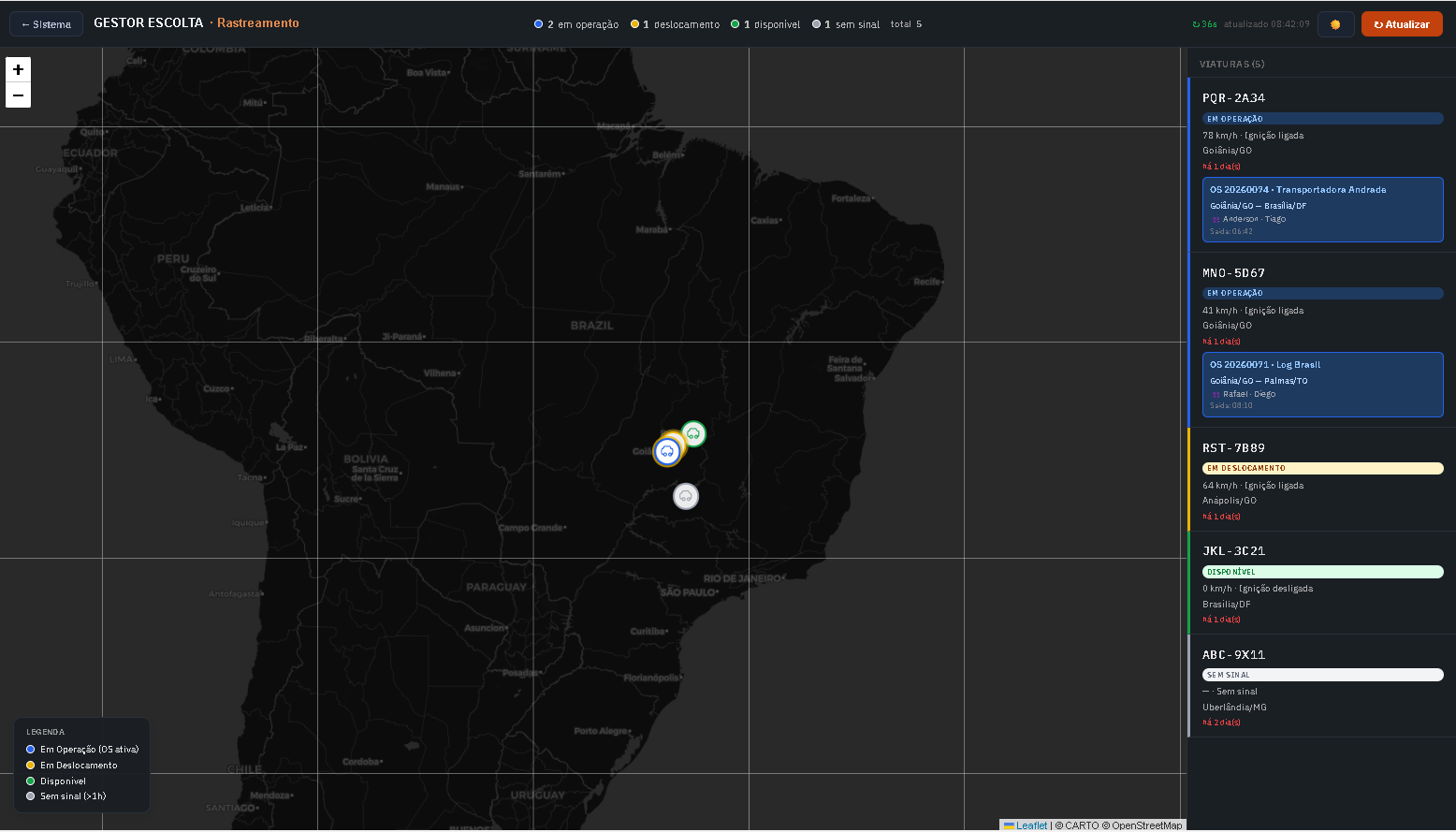This screenshot has width=1456, height=832.
Task: Zoom in on the map
Action: pyautogui.click(x=18, y=69)
